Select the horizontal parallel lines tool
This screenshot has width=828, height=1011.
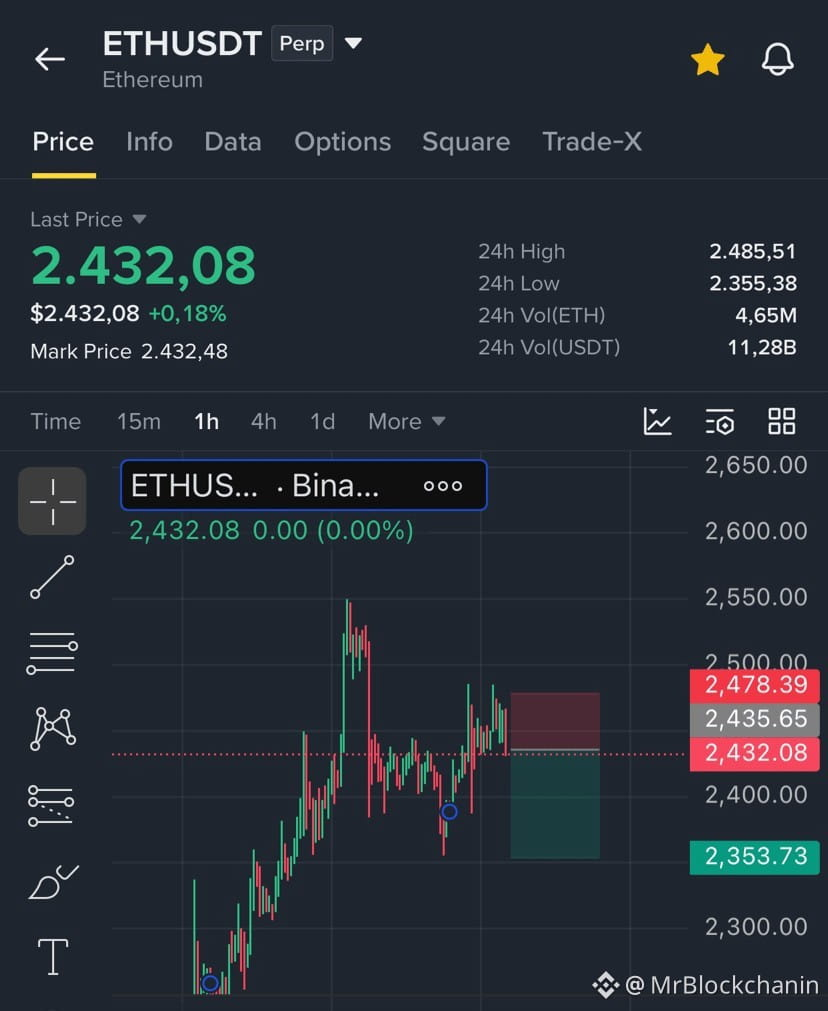pos(52,653)
